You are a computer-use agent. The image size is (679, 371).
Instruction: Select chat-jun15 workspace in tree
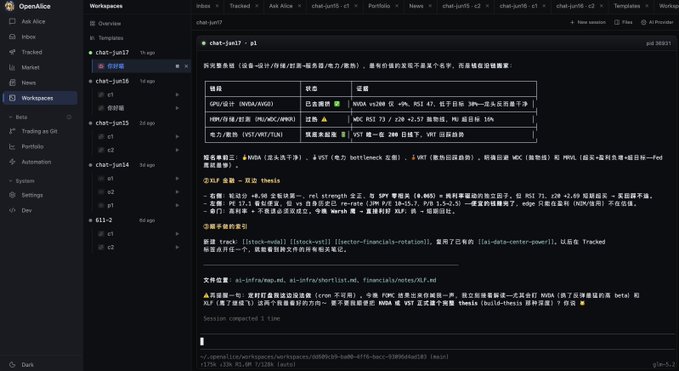click(x=112, y=123)
